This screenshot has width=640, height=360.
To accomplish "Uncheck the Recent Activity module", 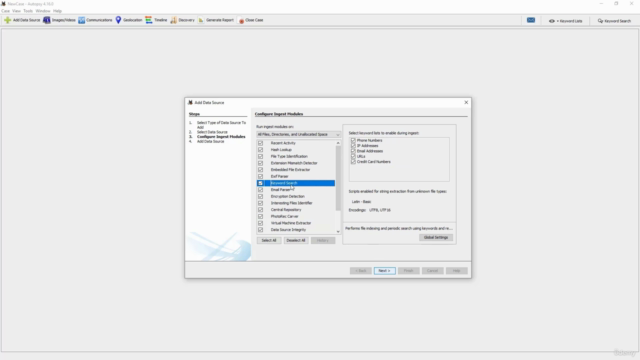I will point(260,143).
